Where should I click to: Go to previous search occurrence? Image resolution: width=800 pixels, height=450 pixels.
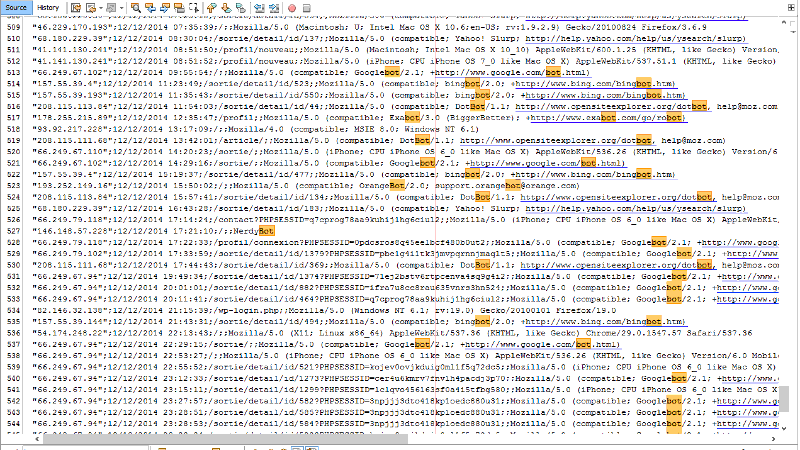pyautogui.click(x=149, y=8)
